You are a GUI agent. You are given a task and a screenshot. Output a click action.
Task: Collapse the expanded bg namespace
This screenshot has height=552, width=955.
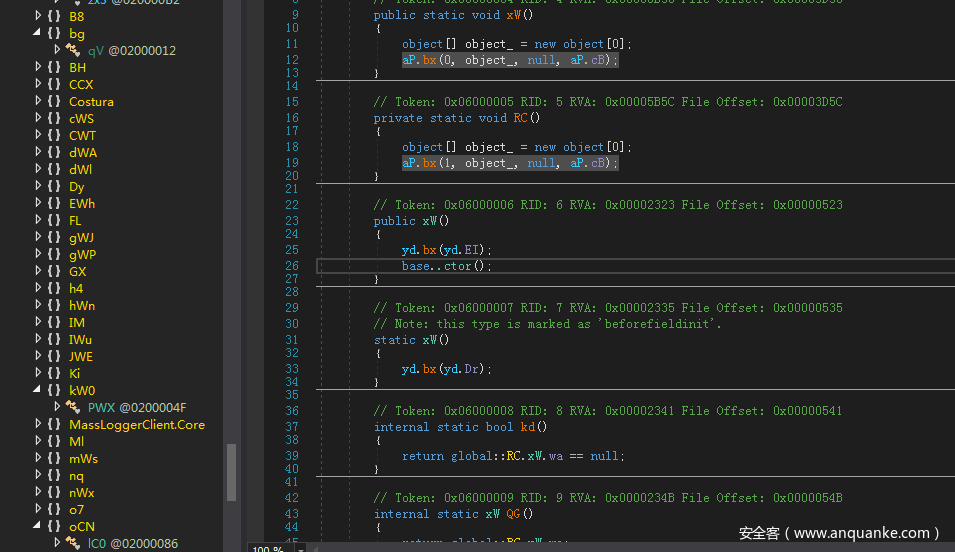38,33
